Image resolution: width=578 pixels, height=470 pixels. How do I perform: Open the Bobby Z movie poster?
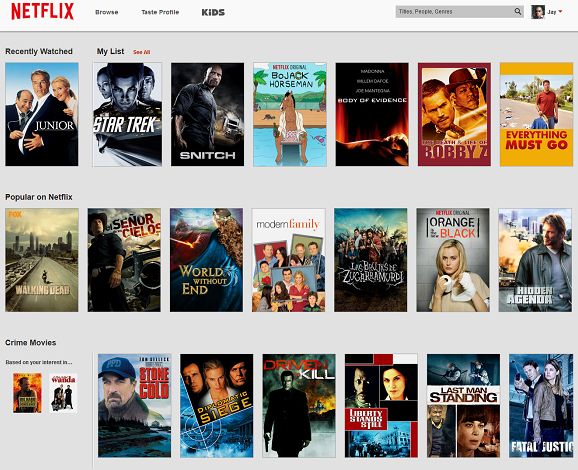tap(454, 114)
